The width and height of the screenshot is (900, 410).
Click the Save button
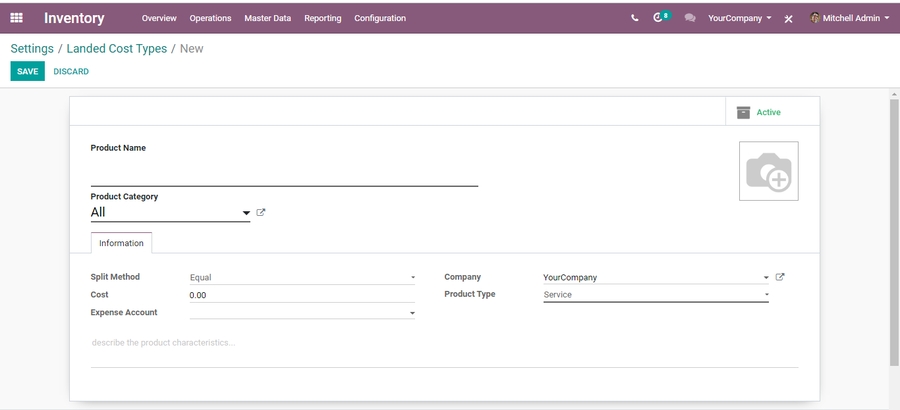coord(27,72)
